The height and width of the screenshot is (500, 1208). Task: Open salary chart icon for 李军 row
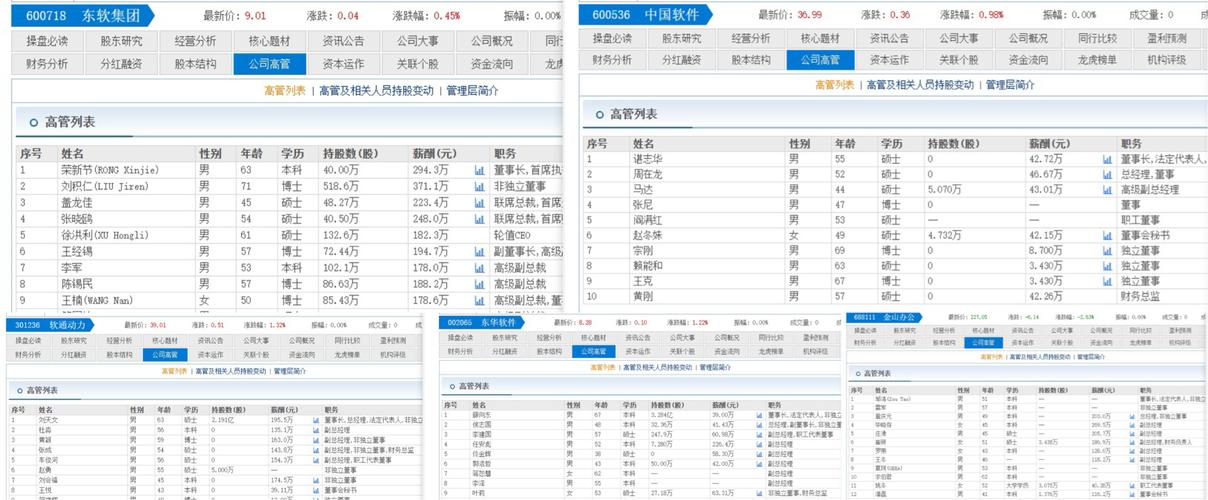click(480, 267)
